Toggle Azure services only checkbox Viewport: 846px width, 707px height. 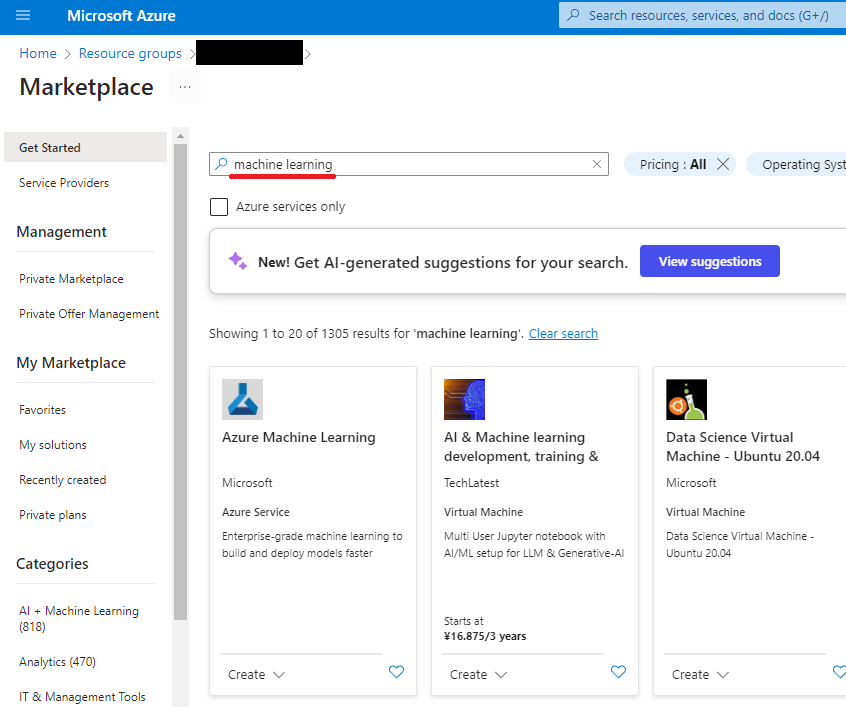point(219,207)
